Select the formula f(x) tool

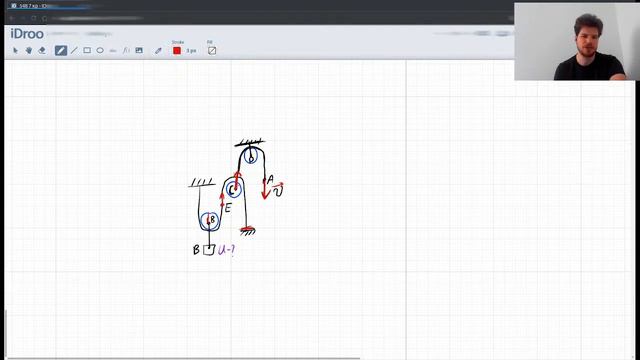126,51
